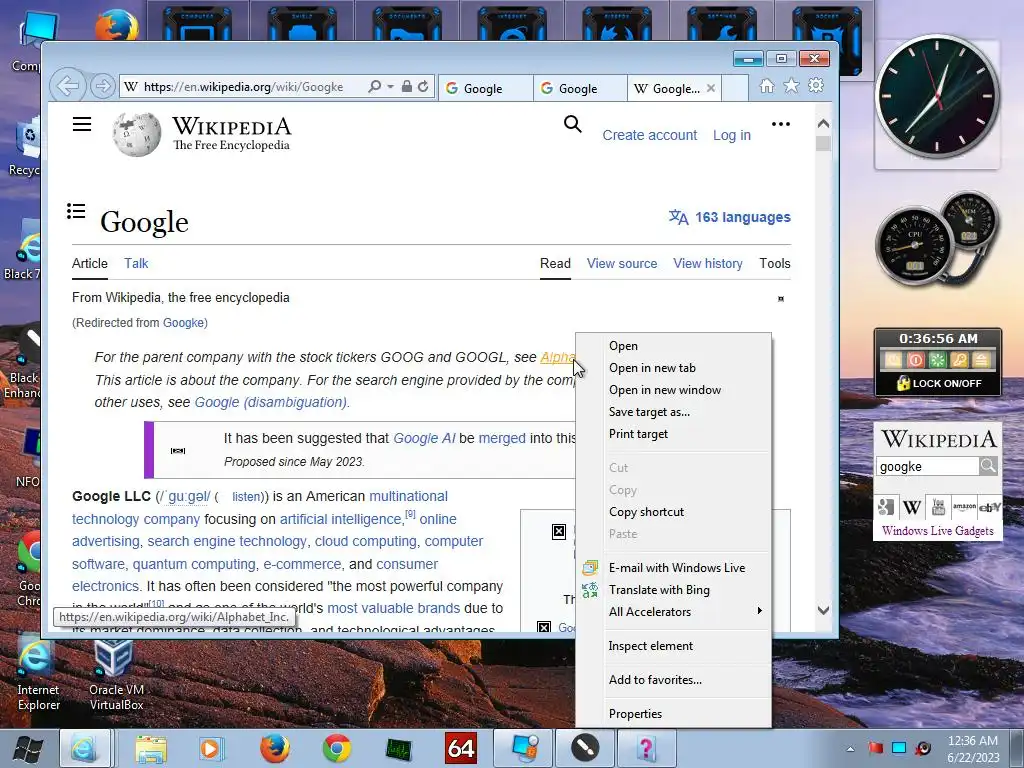
Task: Open the View source tab
Action: click(622, 263)
